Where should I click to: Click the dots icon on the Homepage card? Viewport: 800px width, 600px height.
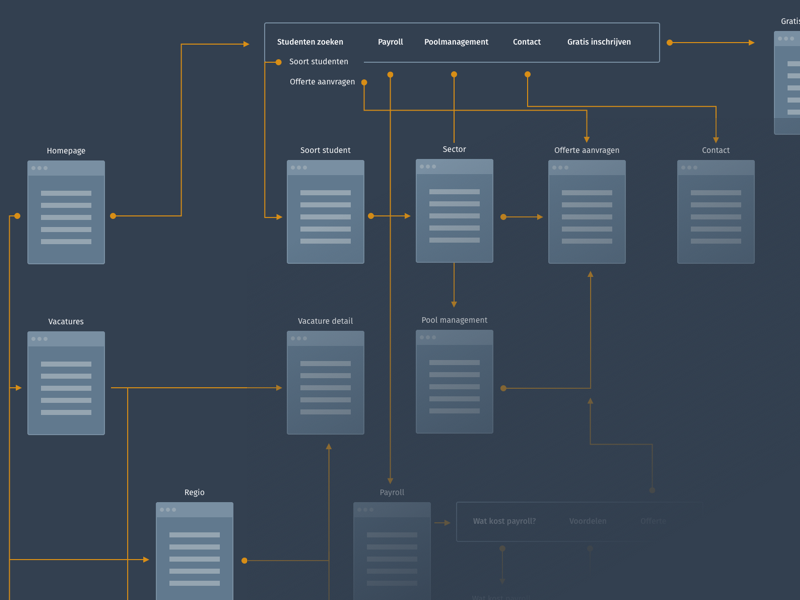pyautogui.click(x=41, y=169)
